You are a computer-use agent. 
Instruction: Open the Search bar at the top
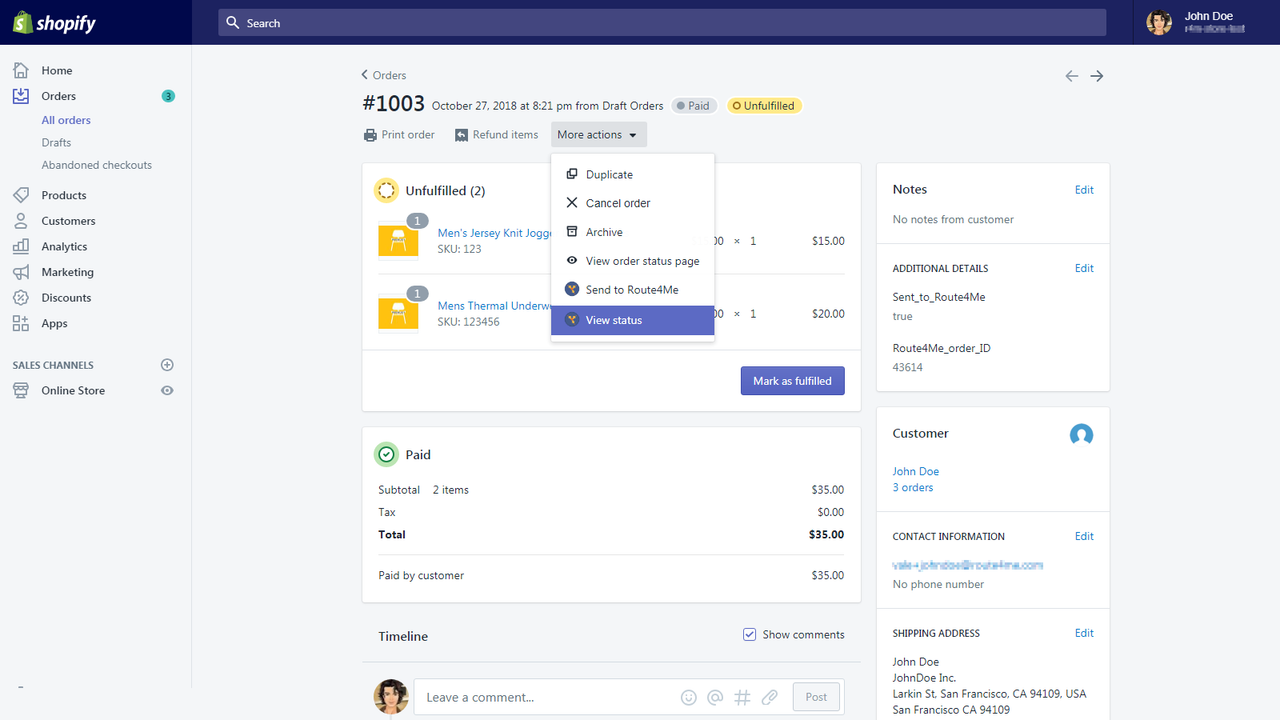pos(660,22)
